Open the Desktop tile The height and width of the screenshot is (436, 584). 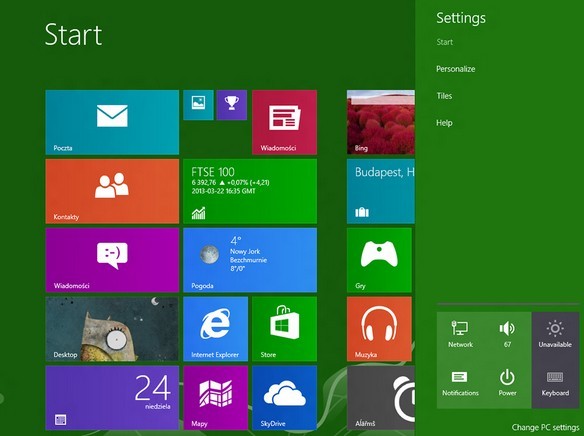[x=112, y=329]
